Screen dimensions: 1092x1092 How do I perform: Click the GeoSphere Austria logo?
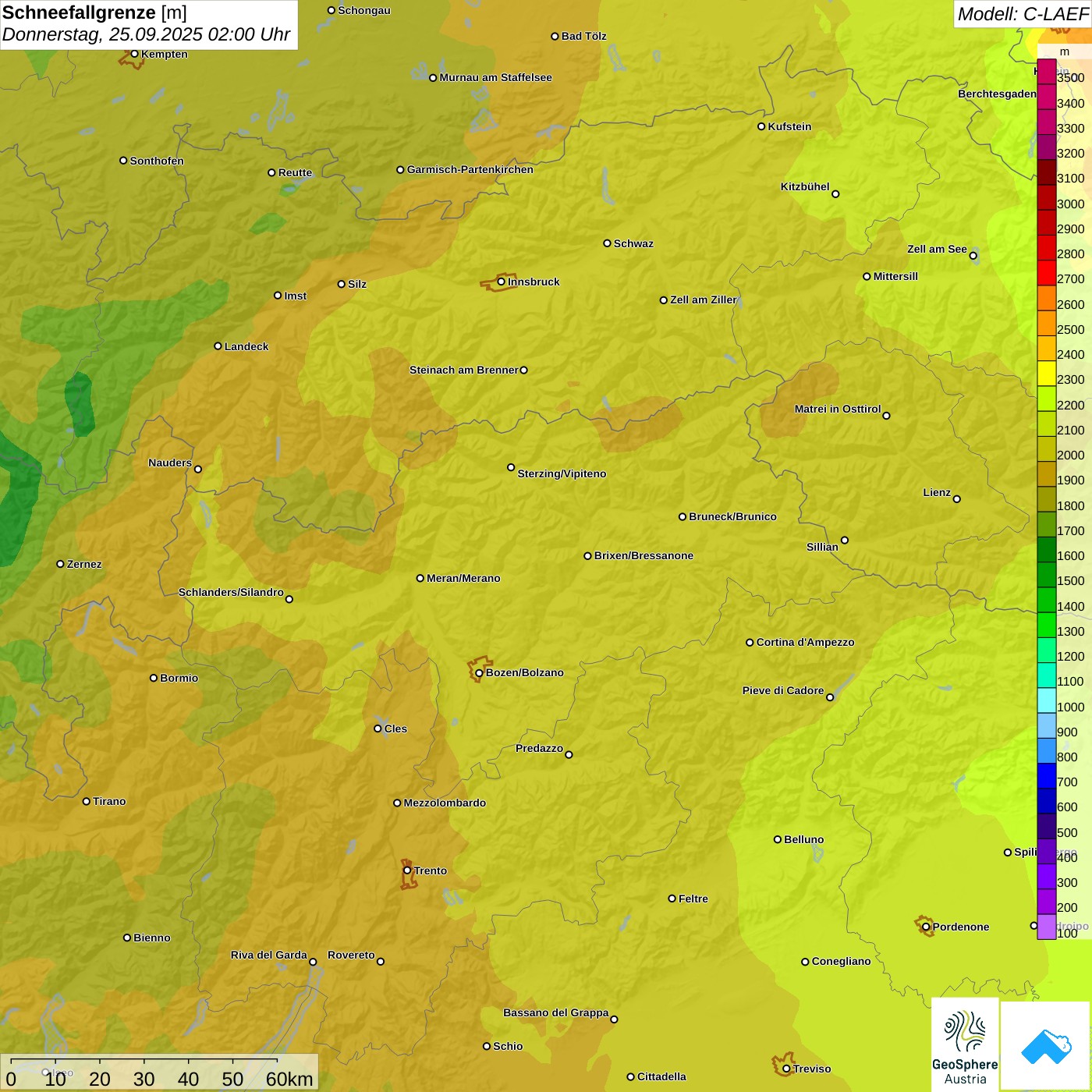(965, 1045)
